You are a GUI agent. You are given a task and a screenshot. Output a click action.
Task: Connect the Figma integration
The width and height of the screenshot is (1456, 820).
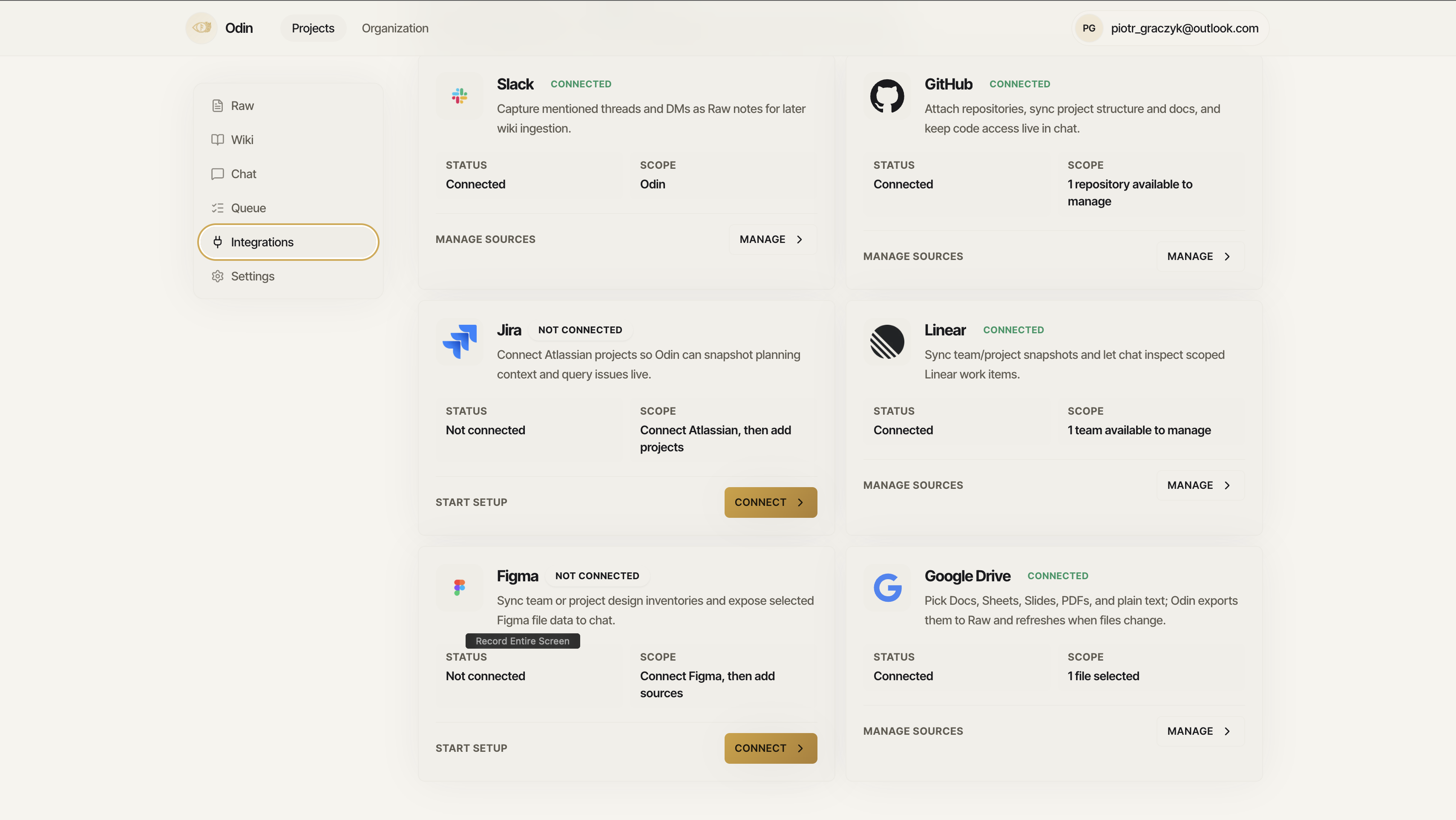[771, 748]
